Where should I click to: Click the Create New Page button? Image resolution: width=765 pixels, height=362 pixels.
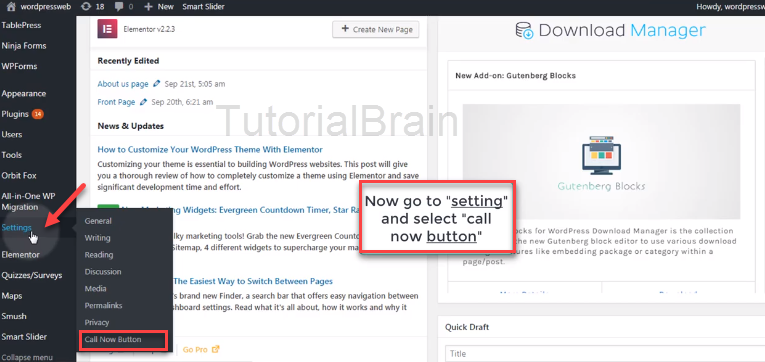(376, 29)
